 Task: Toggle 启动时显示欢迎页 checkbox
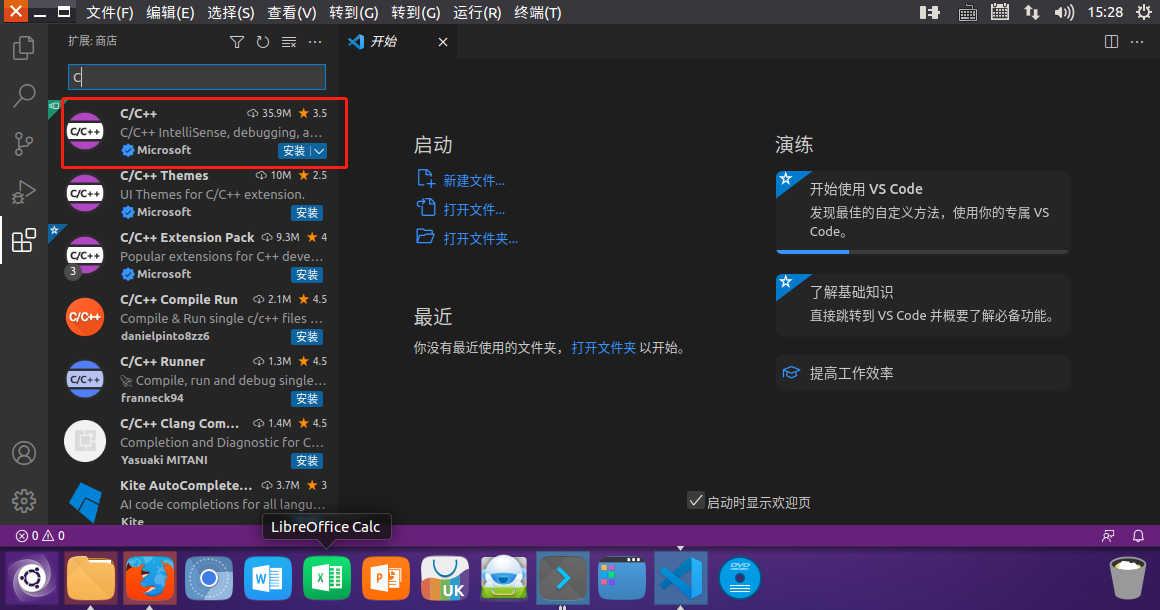pyautogui.click(x=695, y=501)
